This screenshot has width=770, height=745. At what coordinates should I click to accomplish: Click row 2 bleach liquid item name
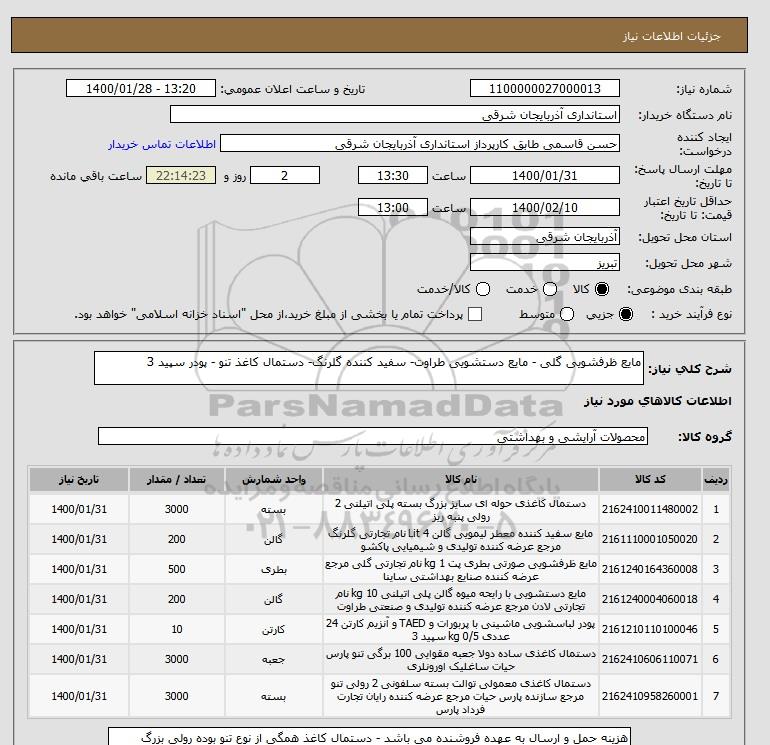[x=461, y=540]
